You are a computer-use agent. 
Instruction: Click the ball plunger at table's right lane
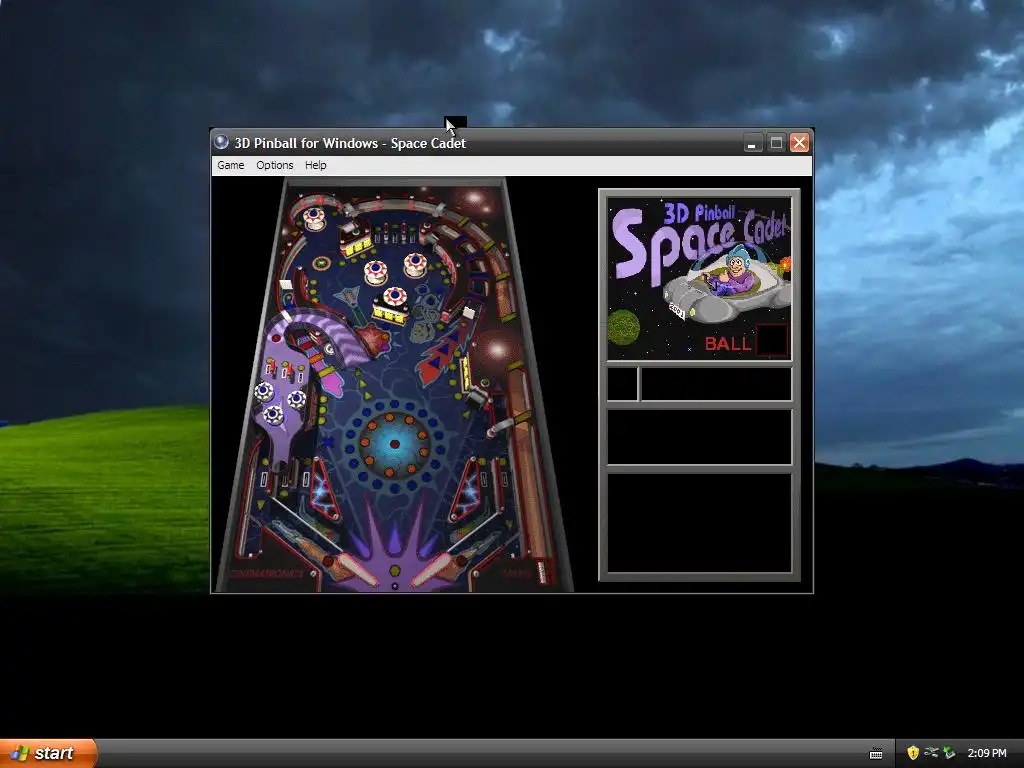(x=541, y=571)
